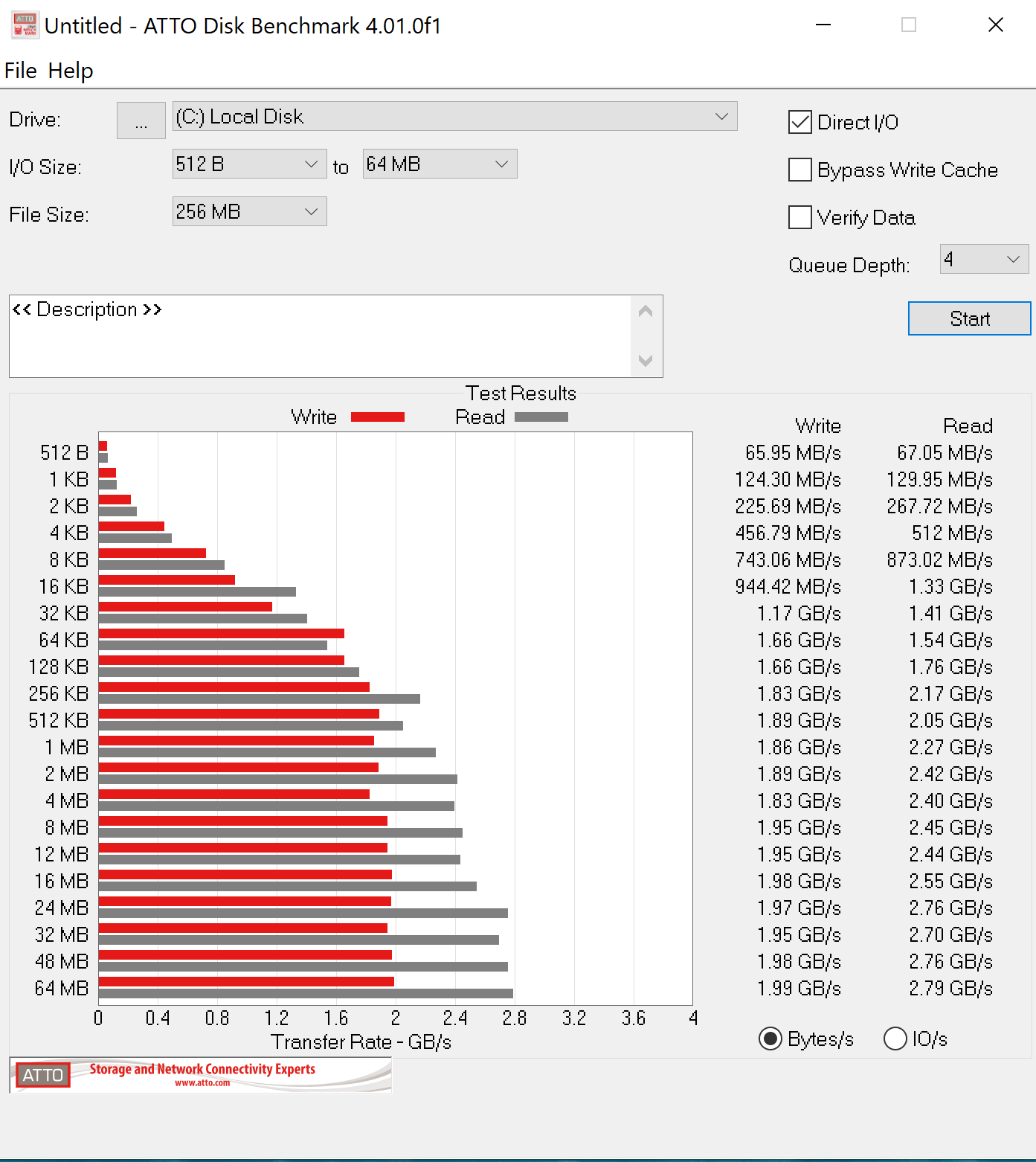Open the File Size dropdown (256 MB)
This screenshot has height=1162, width=1036.
[250, 211]
